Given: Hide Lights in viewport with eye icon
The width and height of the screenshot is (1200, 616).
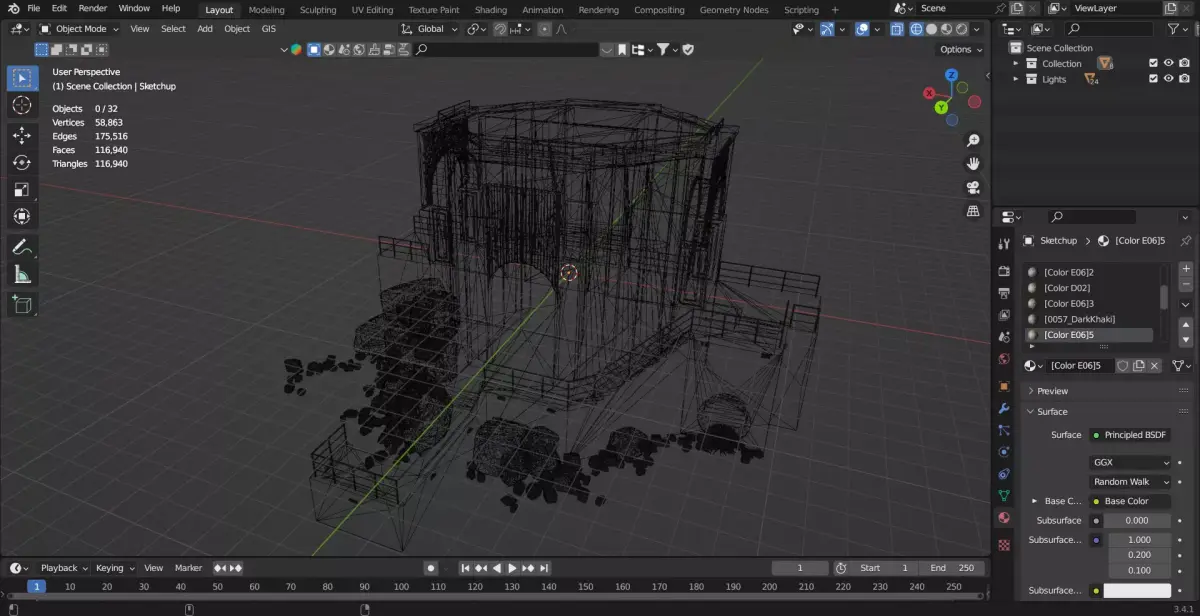Looking at the screenshot, I should 1169,79.
